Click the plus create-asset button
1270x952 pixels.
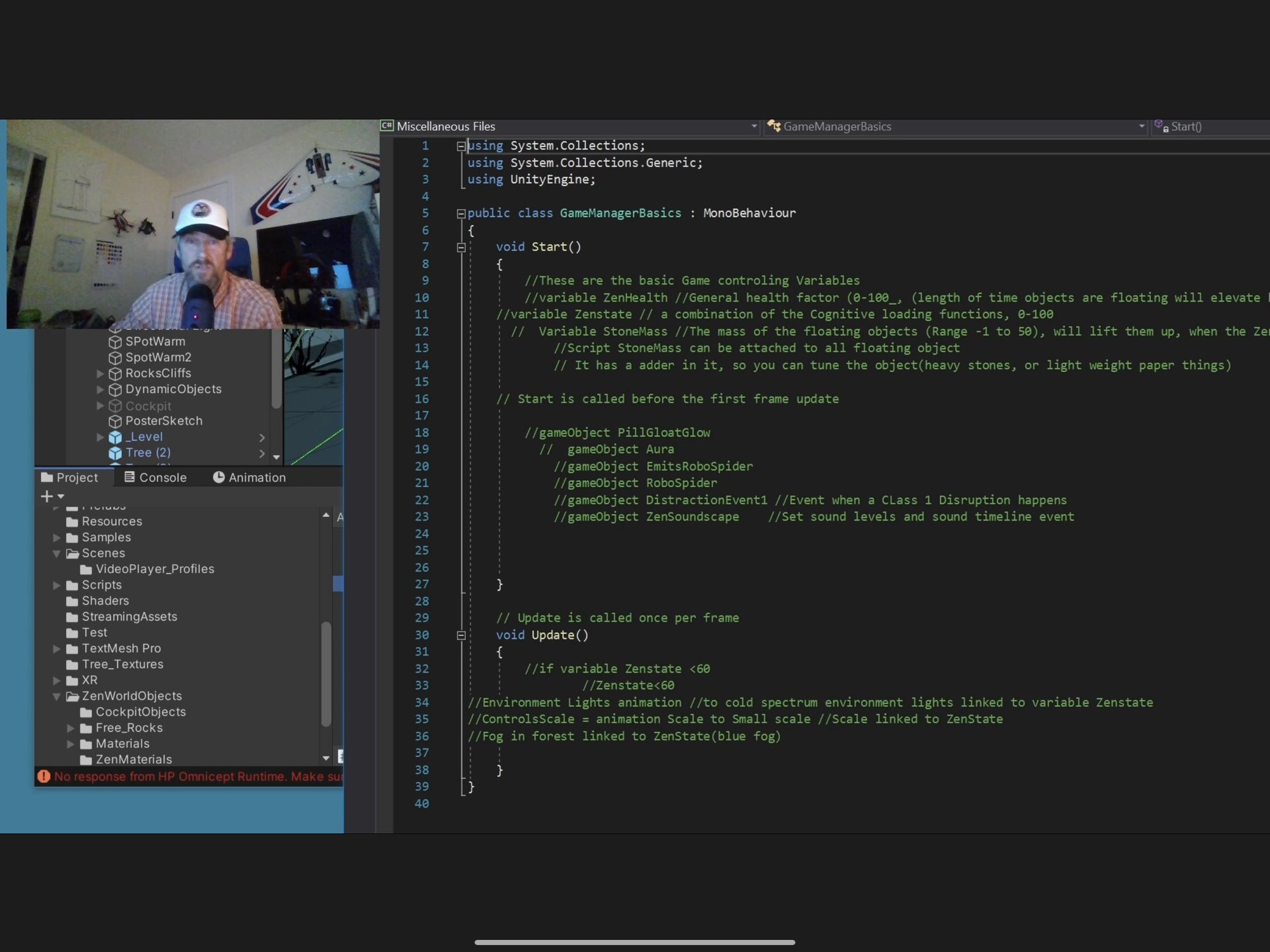pos(47,496)
